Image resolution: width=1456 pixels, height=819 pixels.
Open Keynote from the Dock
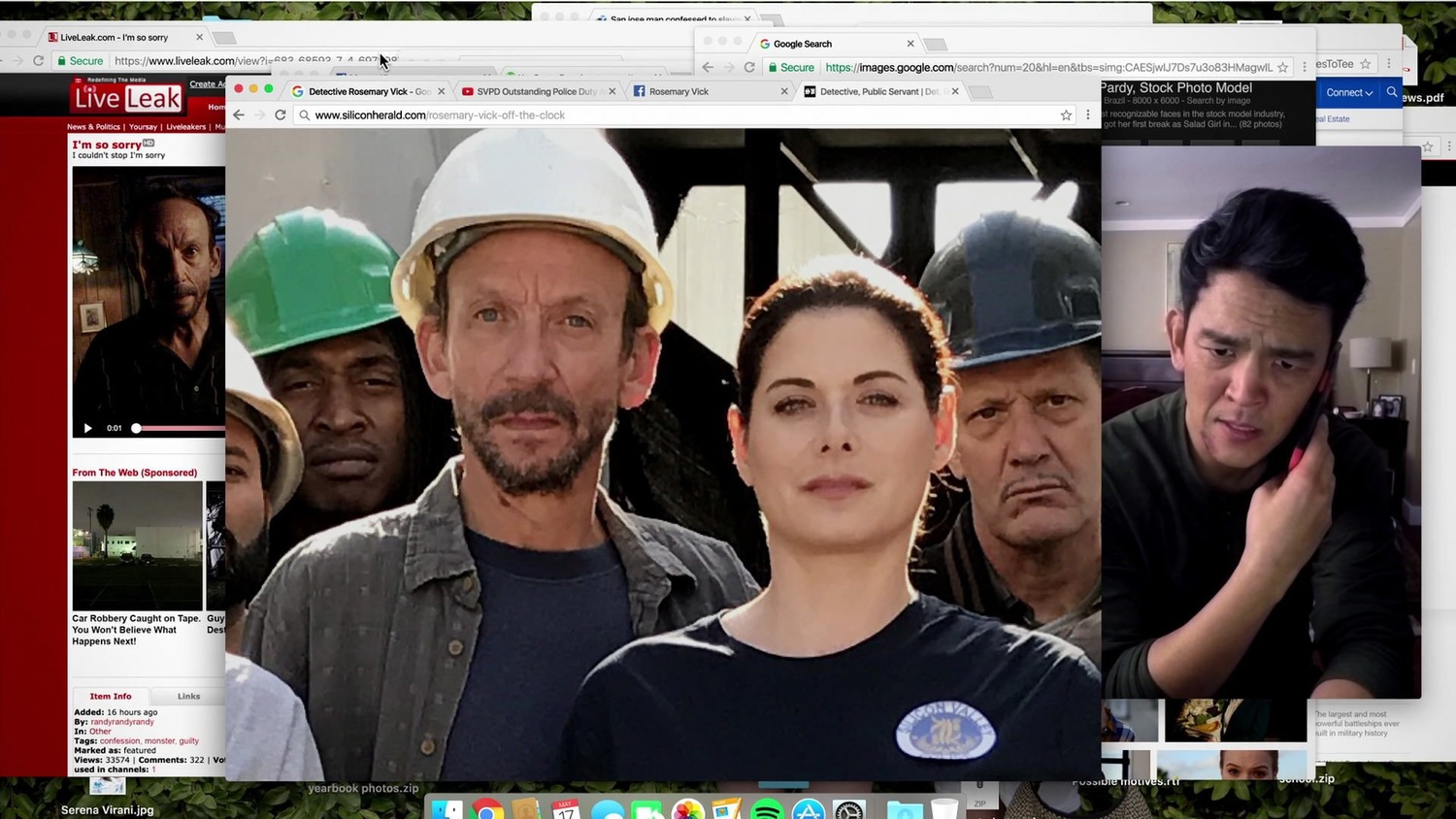727,809
